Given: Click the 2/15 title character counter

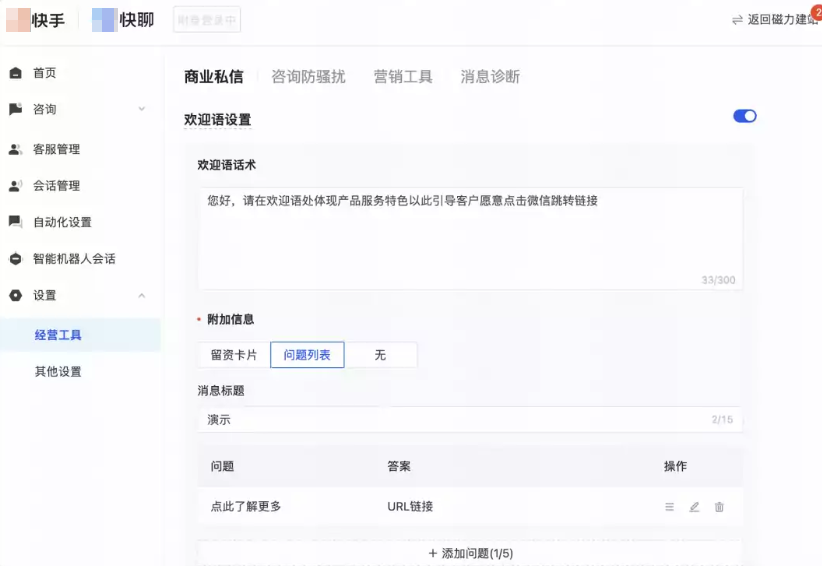Looking at the screenshot, I should 722,419.
